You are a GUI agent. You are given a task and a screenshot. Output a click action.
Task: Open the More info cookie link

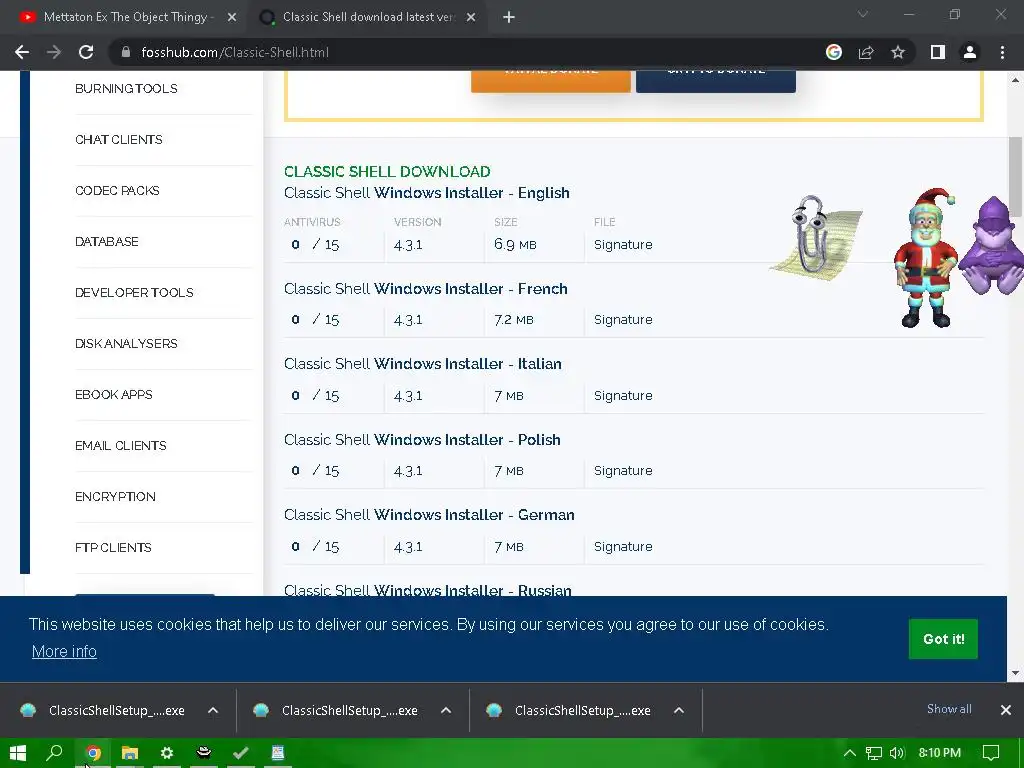click(x=64, y=651)
